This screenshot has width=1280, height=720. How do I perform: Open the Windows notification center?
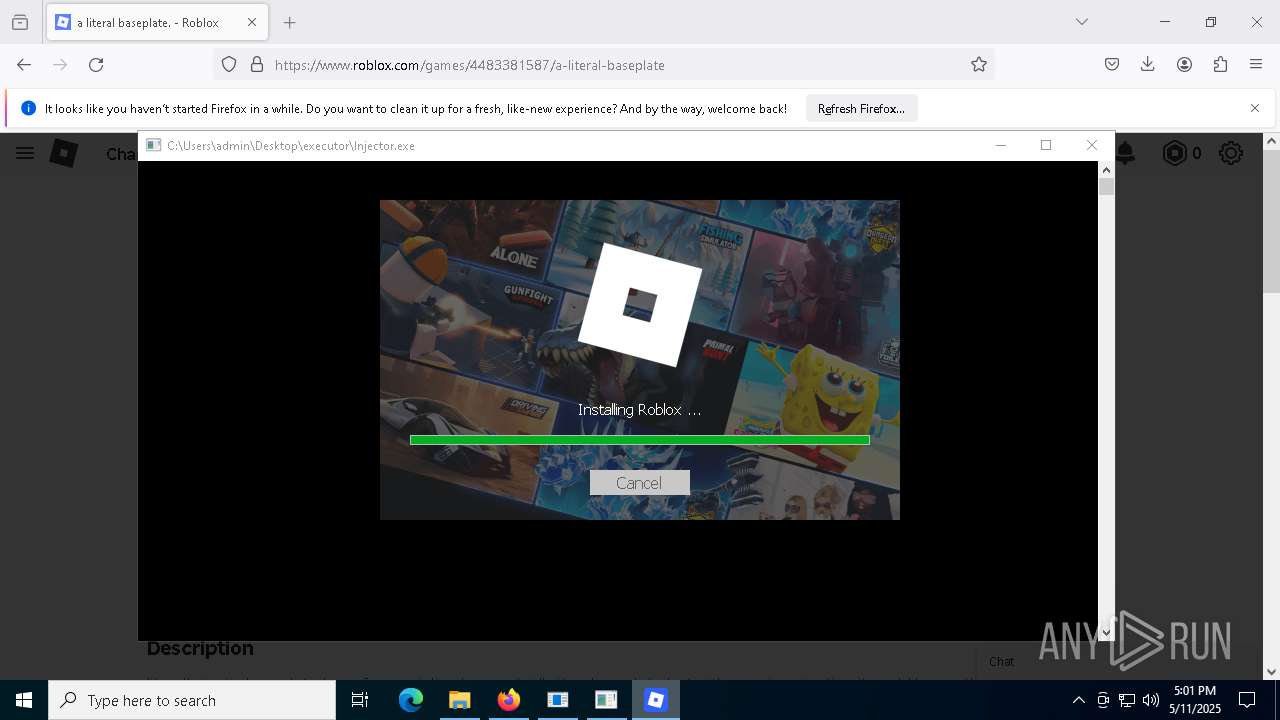point(1247,700)
